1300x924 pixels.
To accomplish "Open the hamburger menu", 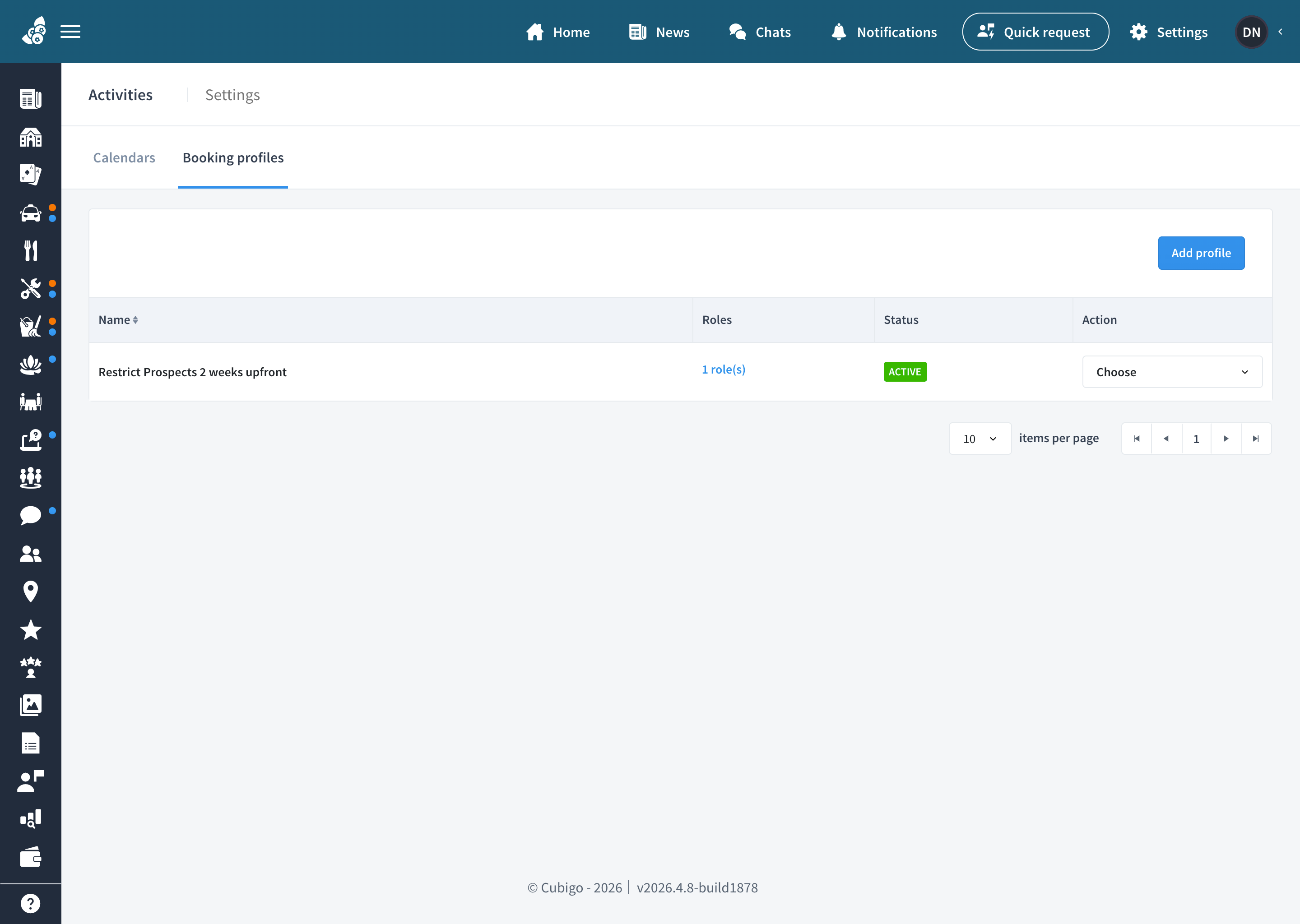I will pyautogui.click(x=70, y=32).
